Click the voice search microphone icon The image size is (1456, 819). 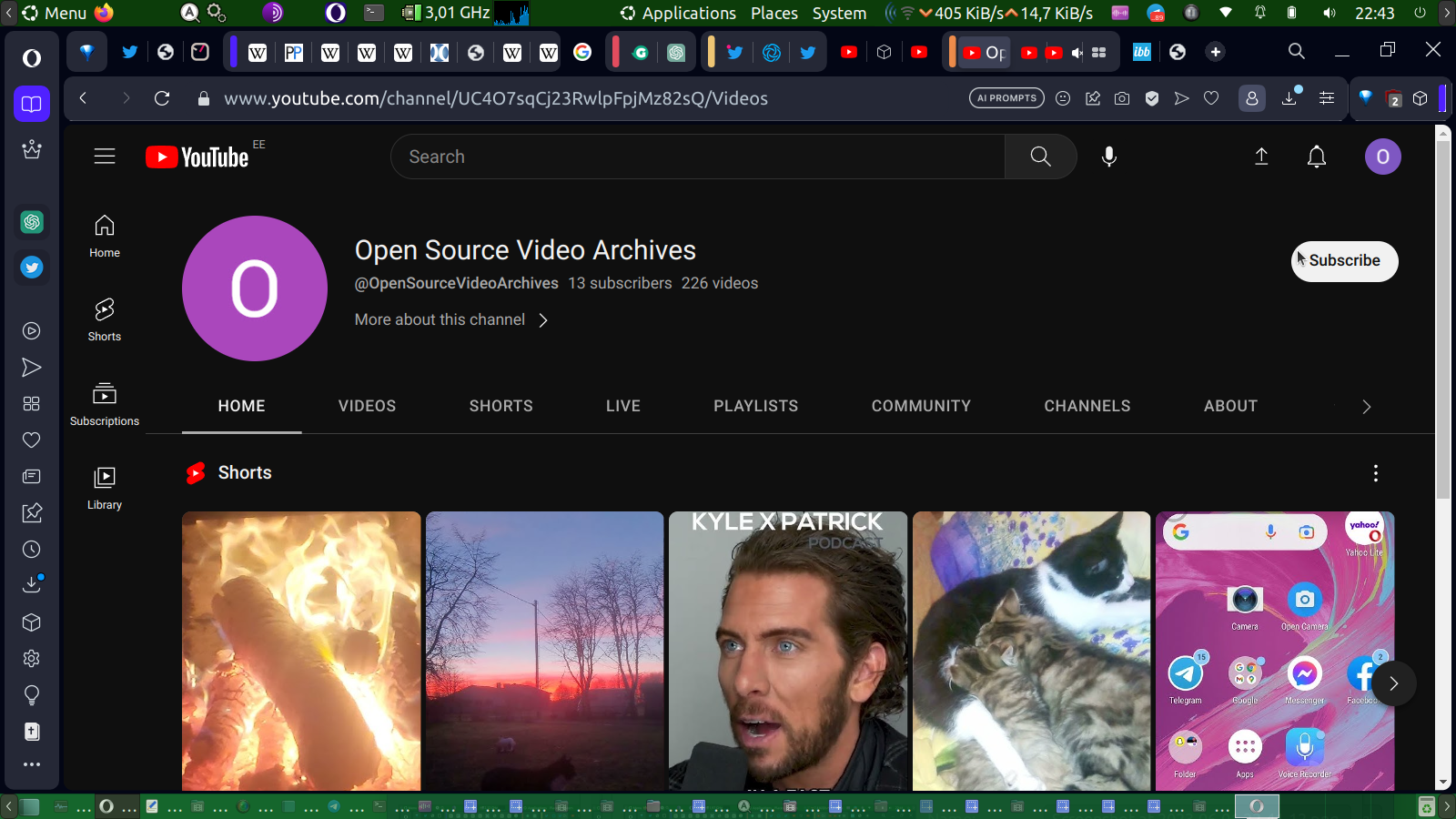click(x=1108, y=157)
